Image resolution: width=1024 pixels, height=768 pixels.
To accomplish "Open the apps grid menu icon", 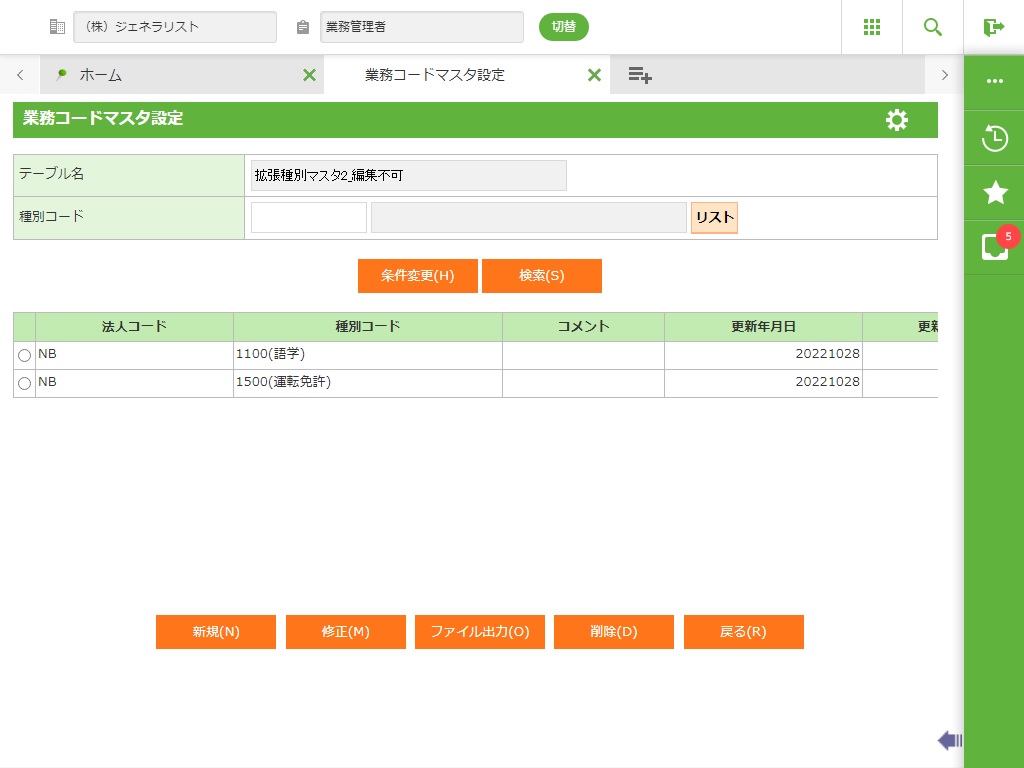I will (872, 27).
